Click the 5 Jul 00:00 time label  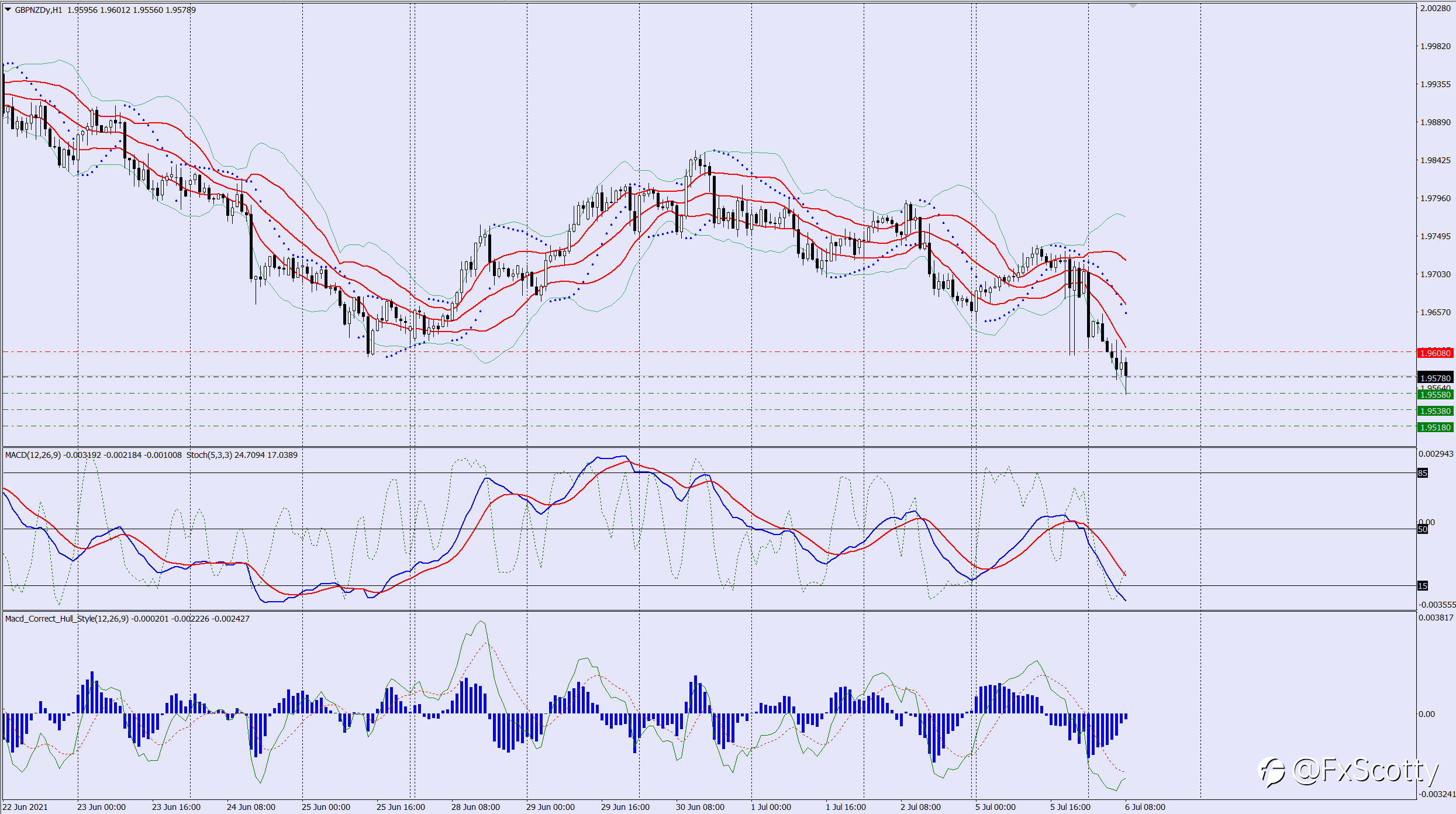pos(995,807)
